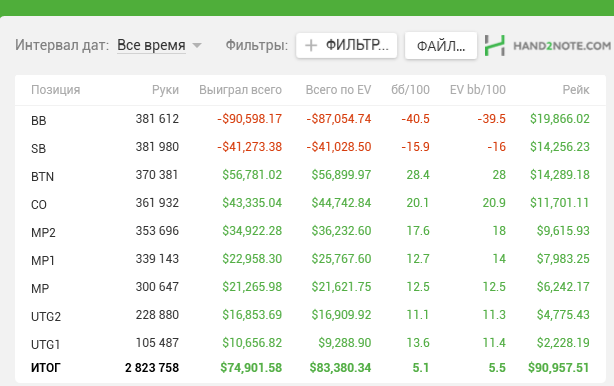
Task: Sort by the бб/100 column header
Action: click(x=410, y=90)
